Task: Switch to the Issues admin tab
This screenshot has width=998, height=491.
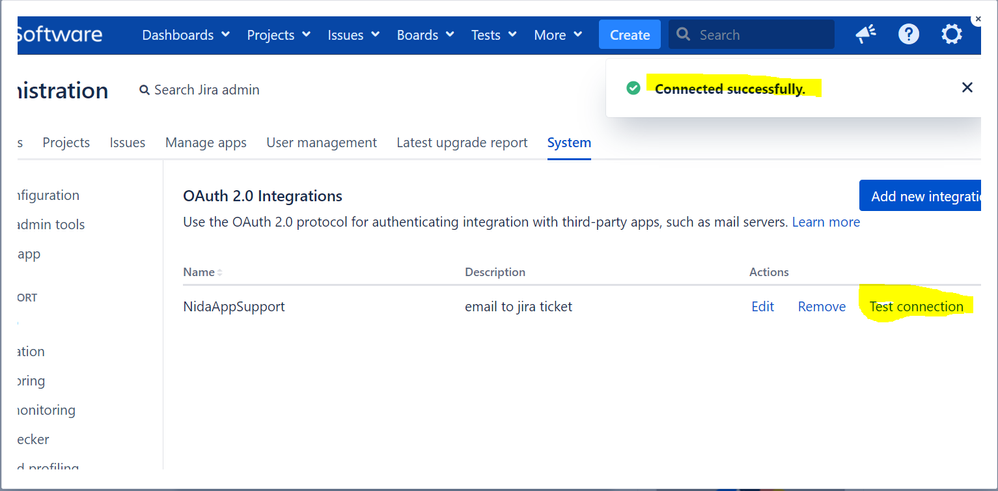Action: (x=127, y=143)
